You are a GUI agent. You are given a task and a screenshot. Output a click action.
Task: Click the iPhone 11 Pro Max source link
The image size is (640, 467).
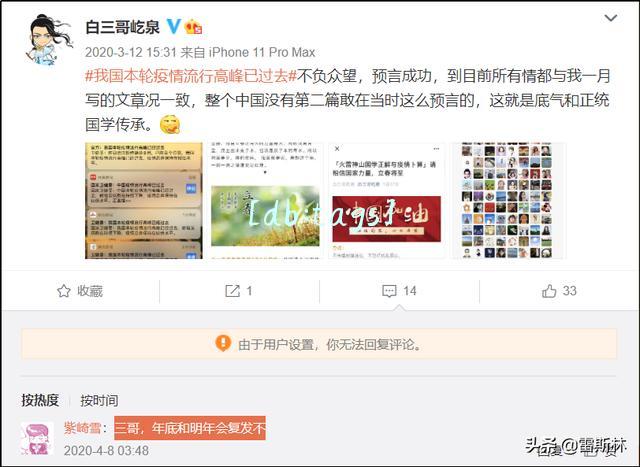[262, 52]
